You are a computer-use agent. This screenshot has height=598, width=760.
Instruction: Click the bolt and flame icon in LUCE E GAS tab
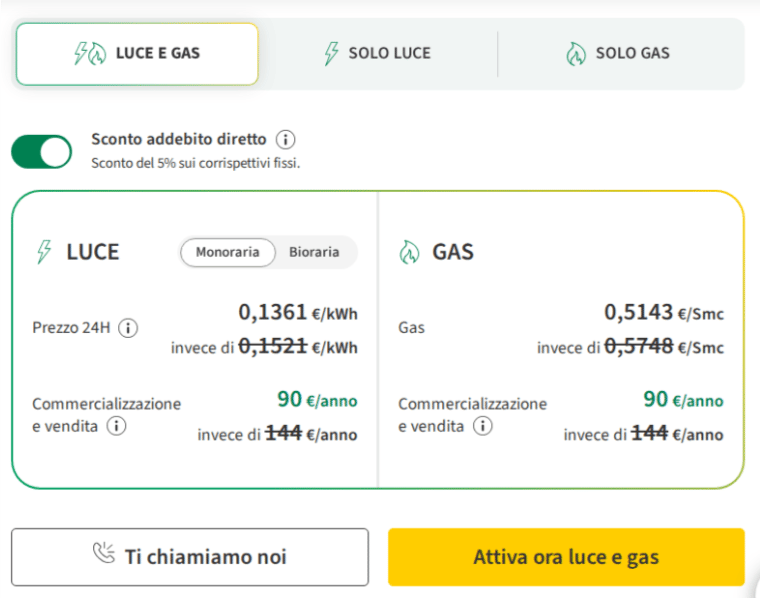coord(90,53)
